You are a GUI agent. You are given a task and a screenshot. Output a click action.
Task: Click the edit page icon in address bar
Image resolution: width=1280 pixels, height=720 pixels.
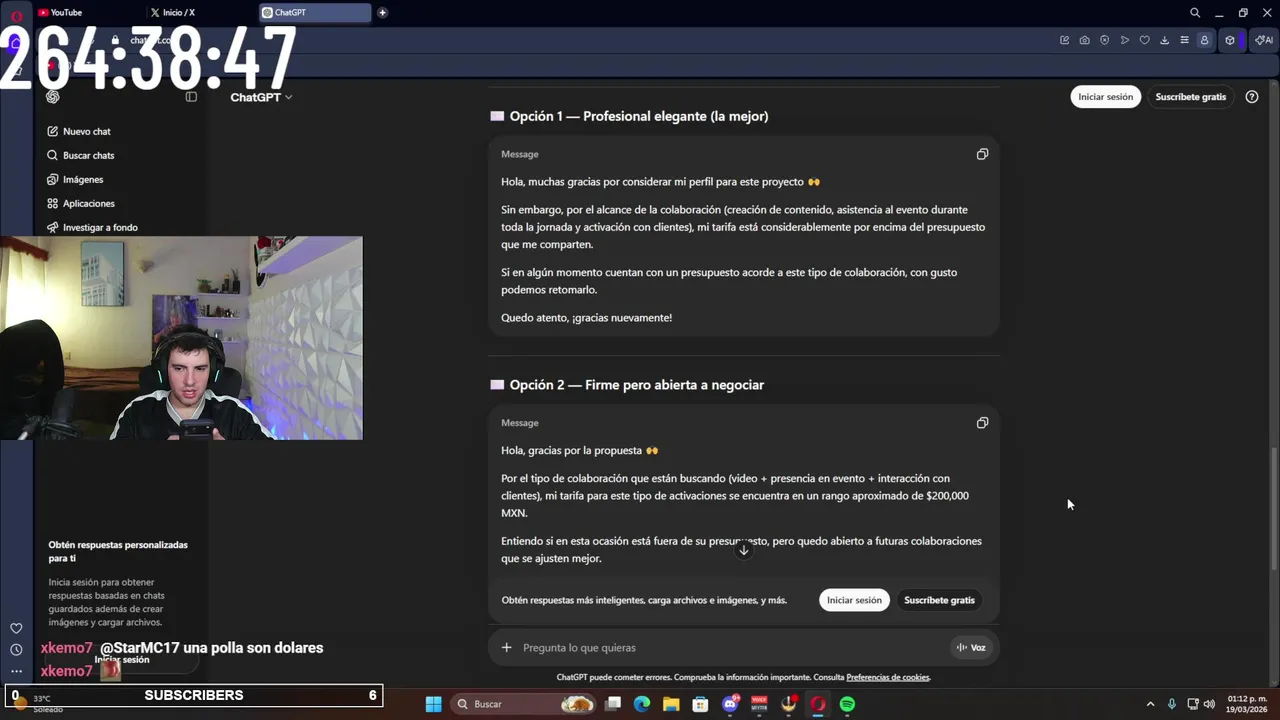pyautogui.click(x=1064, y=40)
